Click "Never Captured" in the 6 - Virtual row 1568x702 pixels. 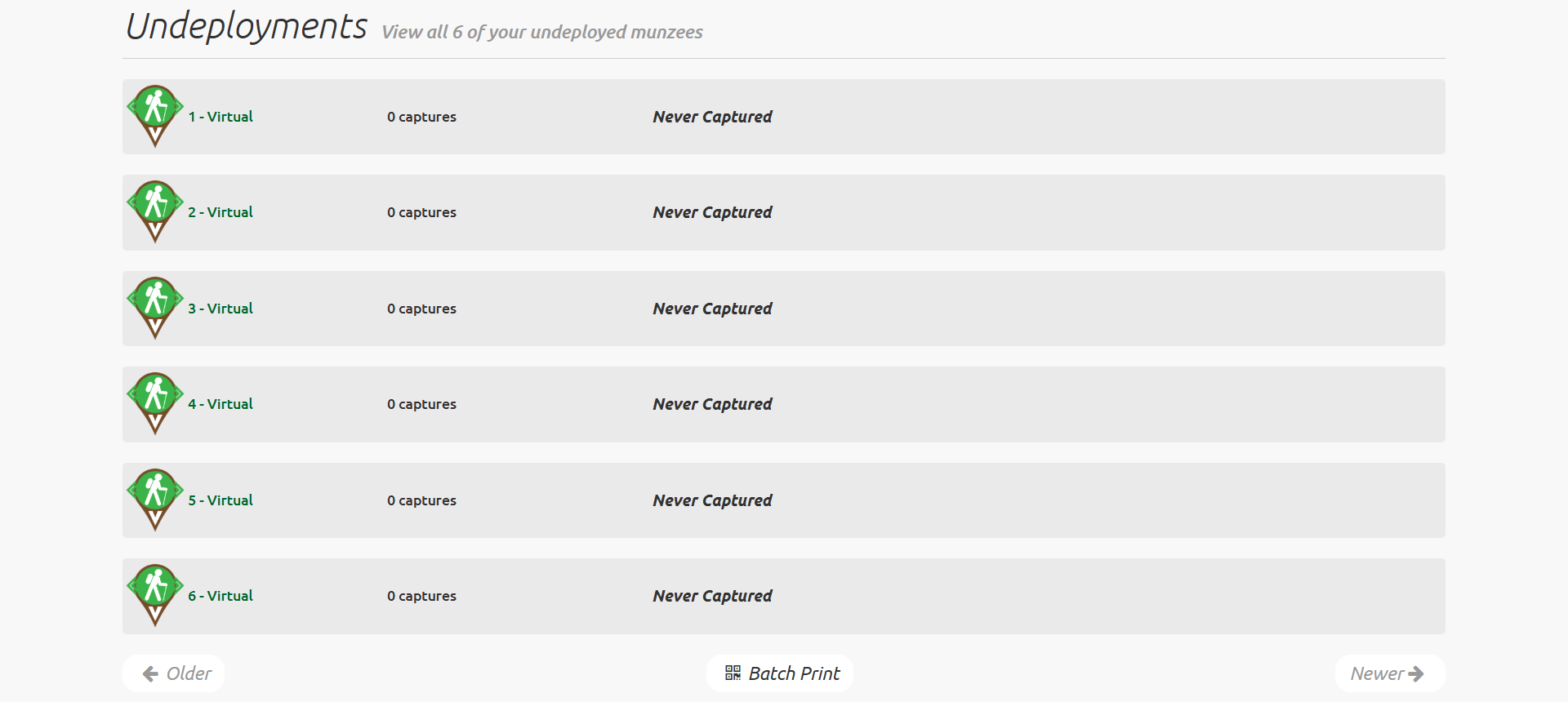coord(712,596)
